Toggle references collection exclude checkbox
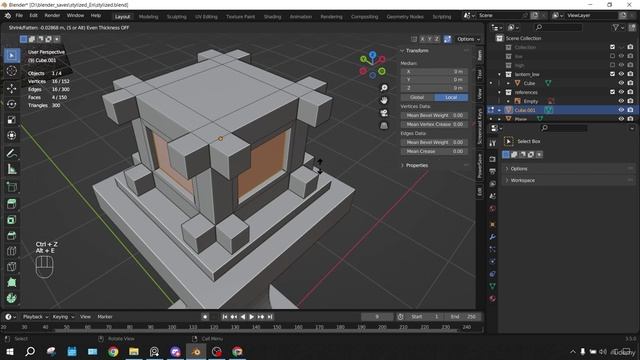 point(612,92)
